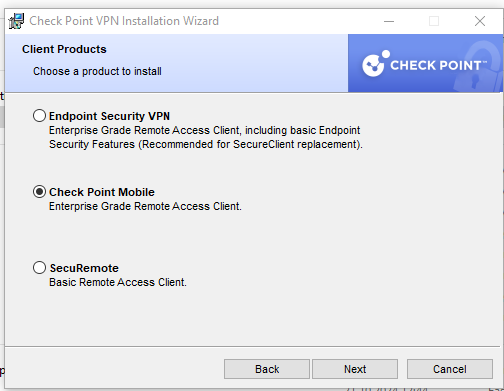The height and width of the screenshot is (391, 504).
Task: Click the CHECK POINT banner text
Action: pos(438,65)
